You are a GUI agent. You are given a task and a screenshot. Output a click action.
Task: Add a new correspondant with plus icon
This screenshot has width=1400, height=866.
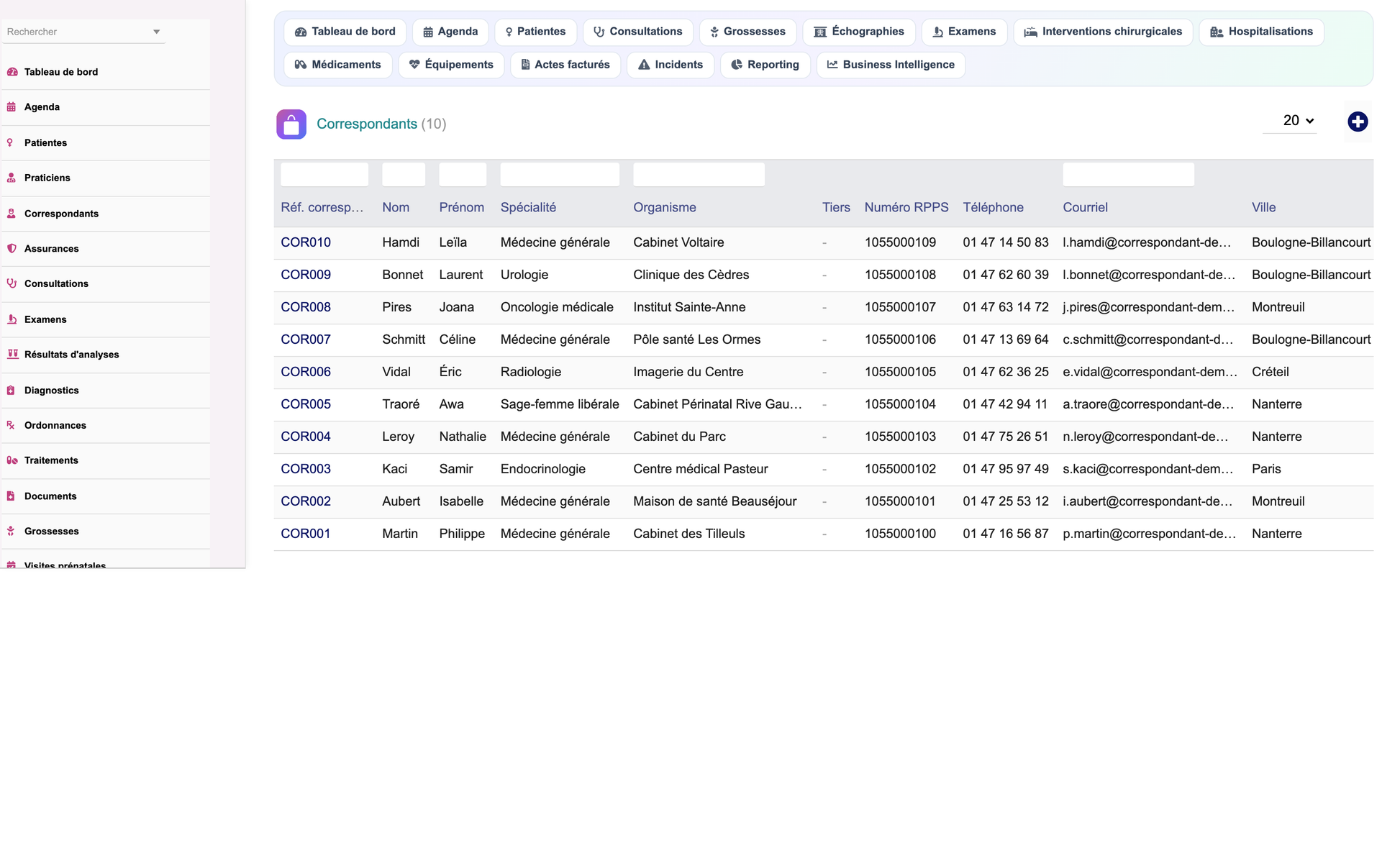click(x=1358, y=122)
